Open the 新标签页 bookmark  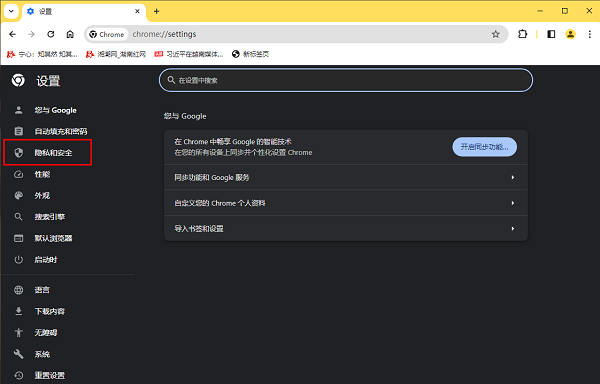pos(251,54)
